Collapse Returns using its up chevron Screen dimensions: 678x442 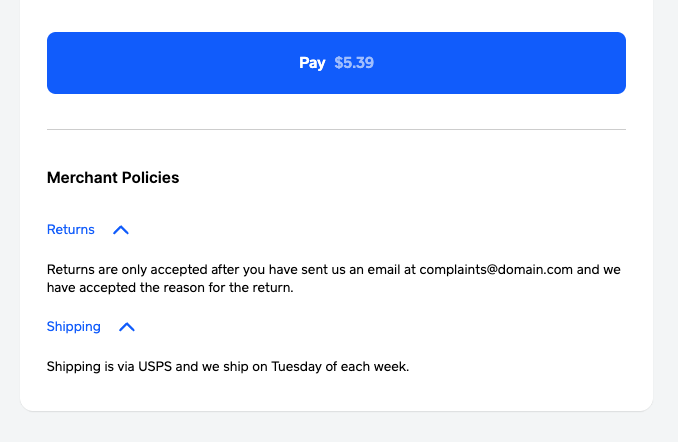tap(121, 230)
